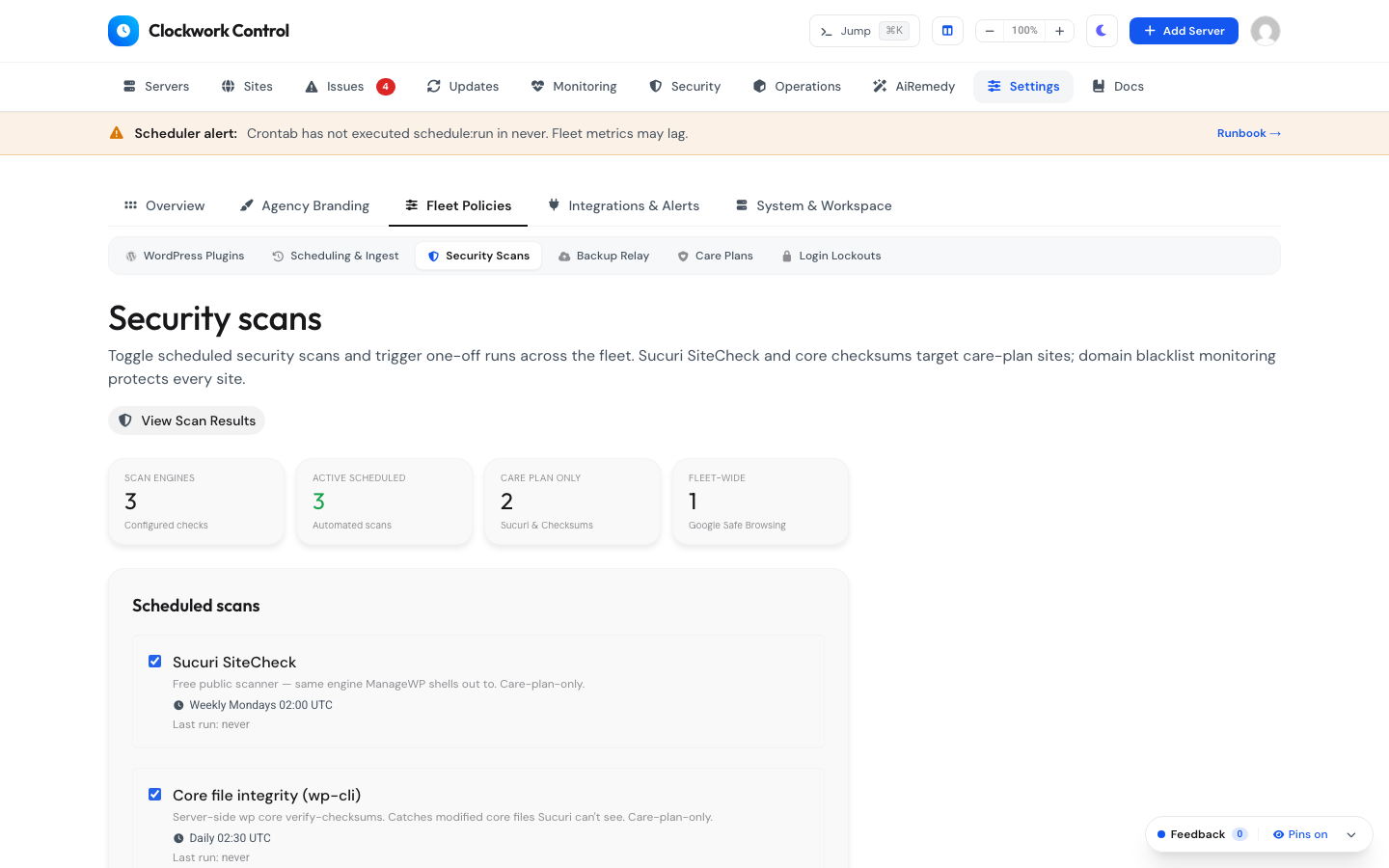This screenshot has height=868, width=1389.
Task: Toggle the layout columns icon button
Action: (947, 31)
